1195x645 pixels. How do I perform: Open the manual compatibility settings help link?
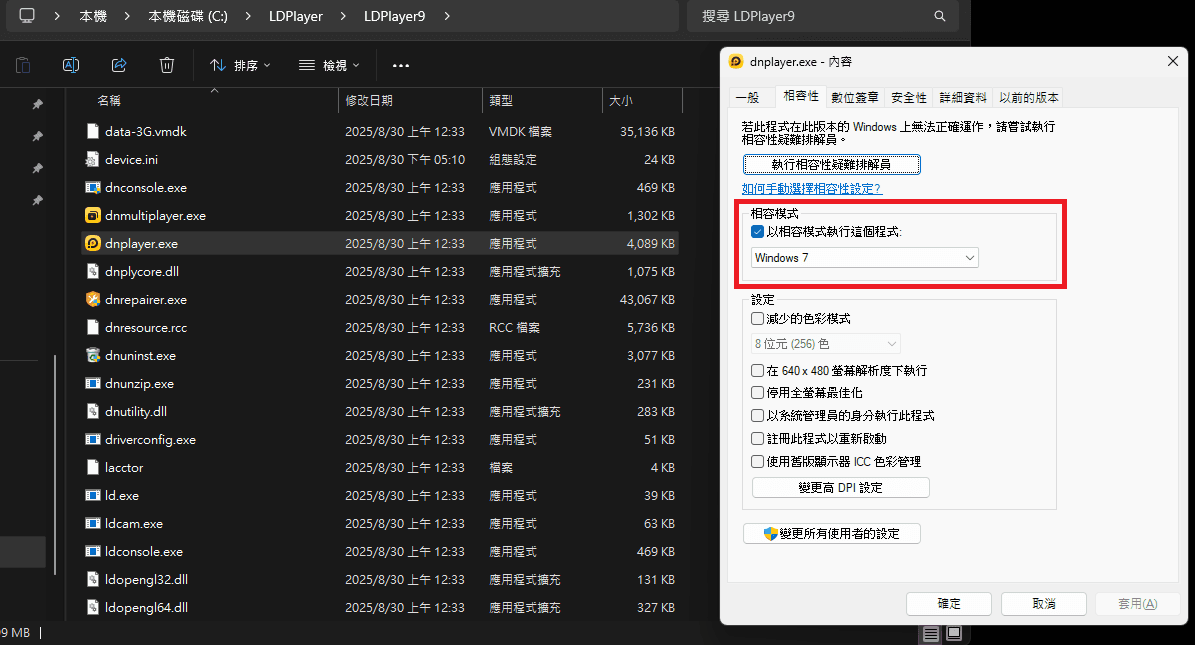click(811, 188)
